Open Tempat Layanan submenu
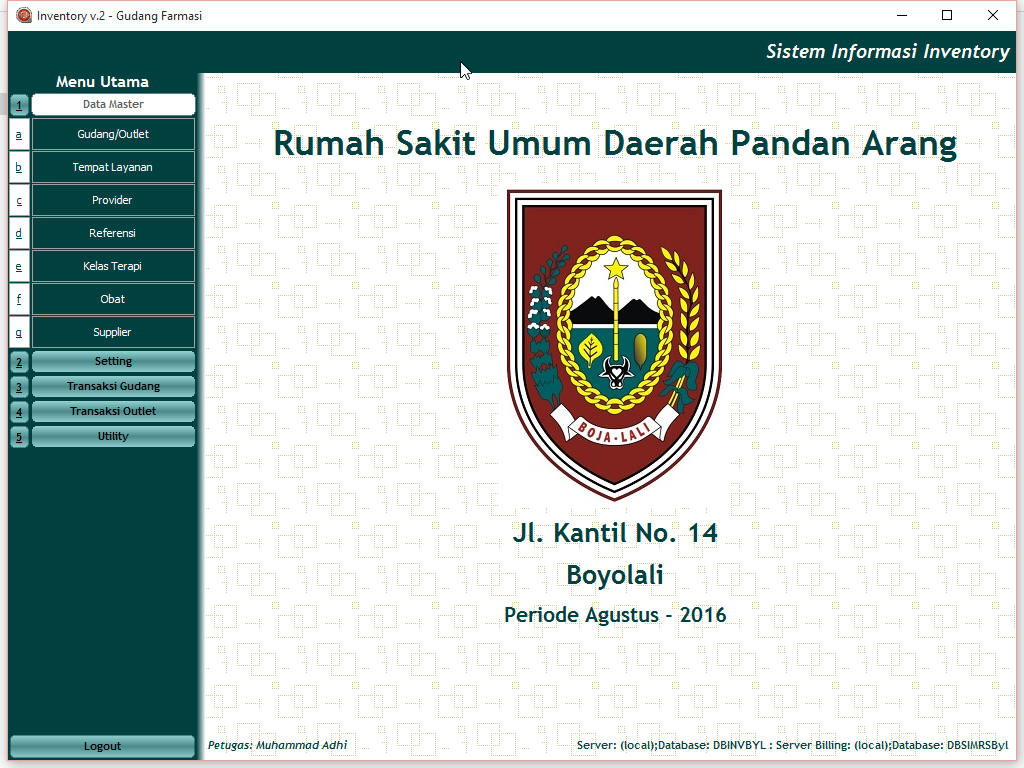 tap(113, 167)
